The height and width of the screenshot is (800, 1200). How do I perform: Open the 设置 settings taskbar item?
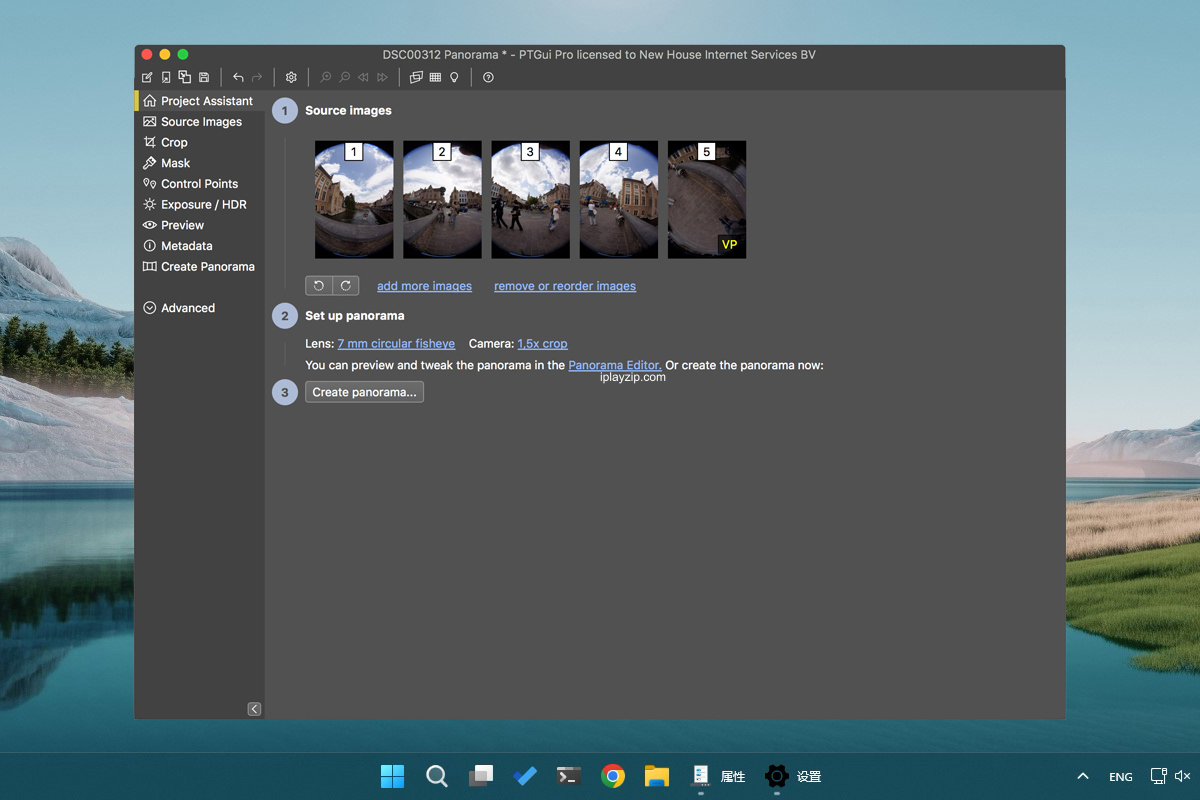pos(793,776)
